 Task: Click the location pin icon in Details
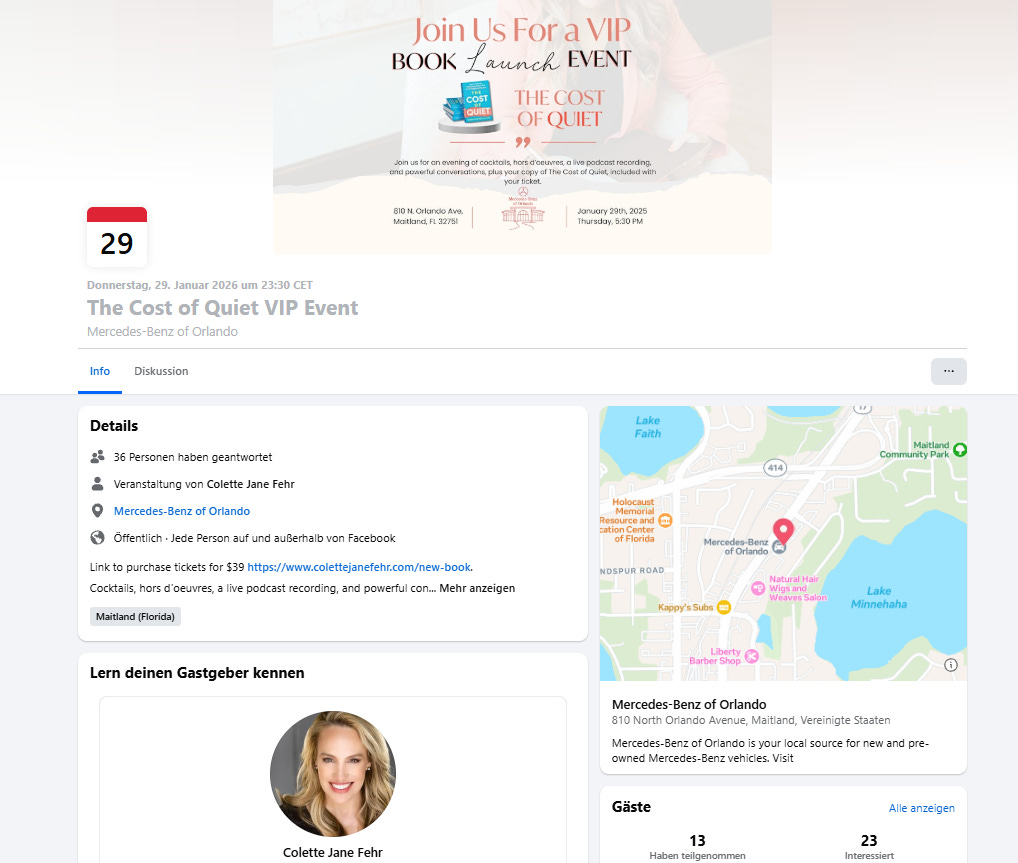(x=97, y=511)
